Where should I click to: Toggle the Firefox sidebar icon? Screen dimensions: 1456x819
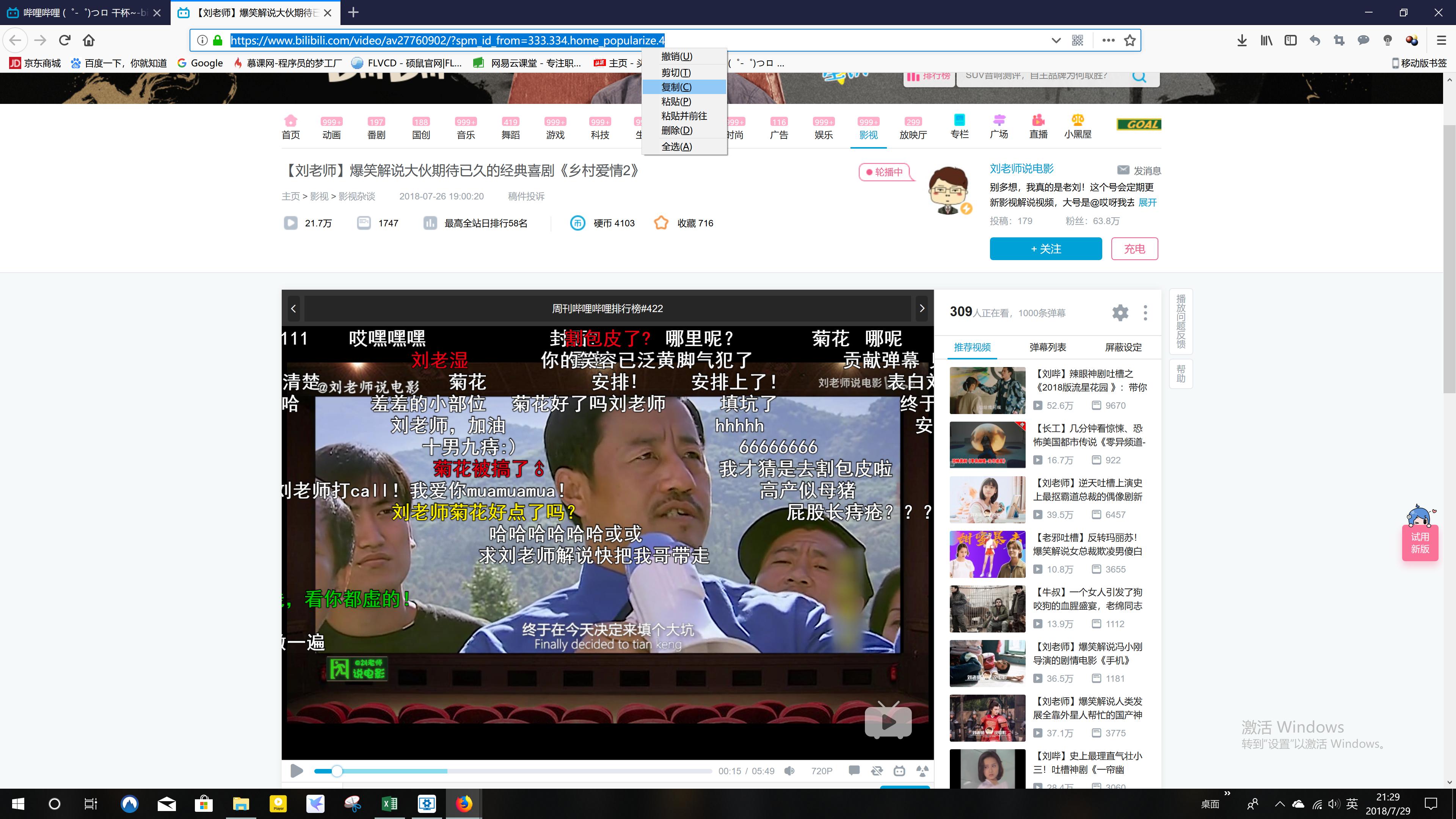[1290, 40]
